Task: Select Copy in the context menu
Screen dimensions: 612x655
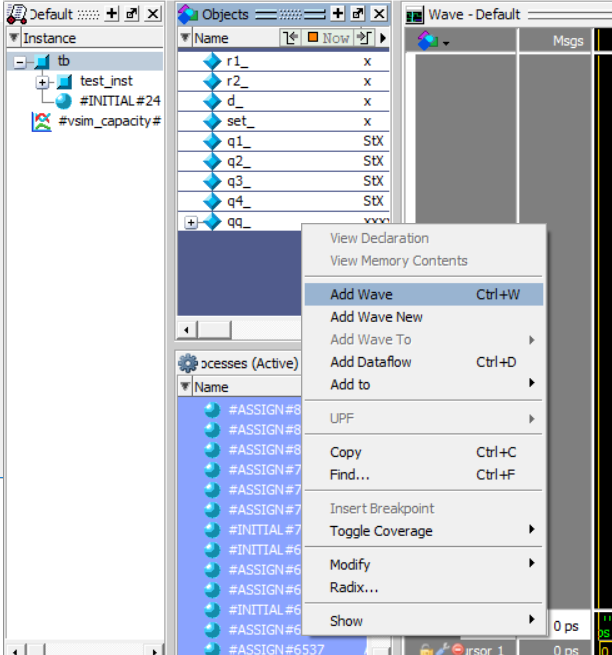Action: click(x=424, y=452)
